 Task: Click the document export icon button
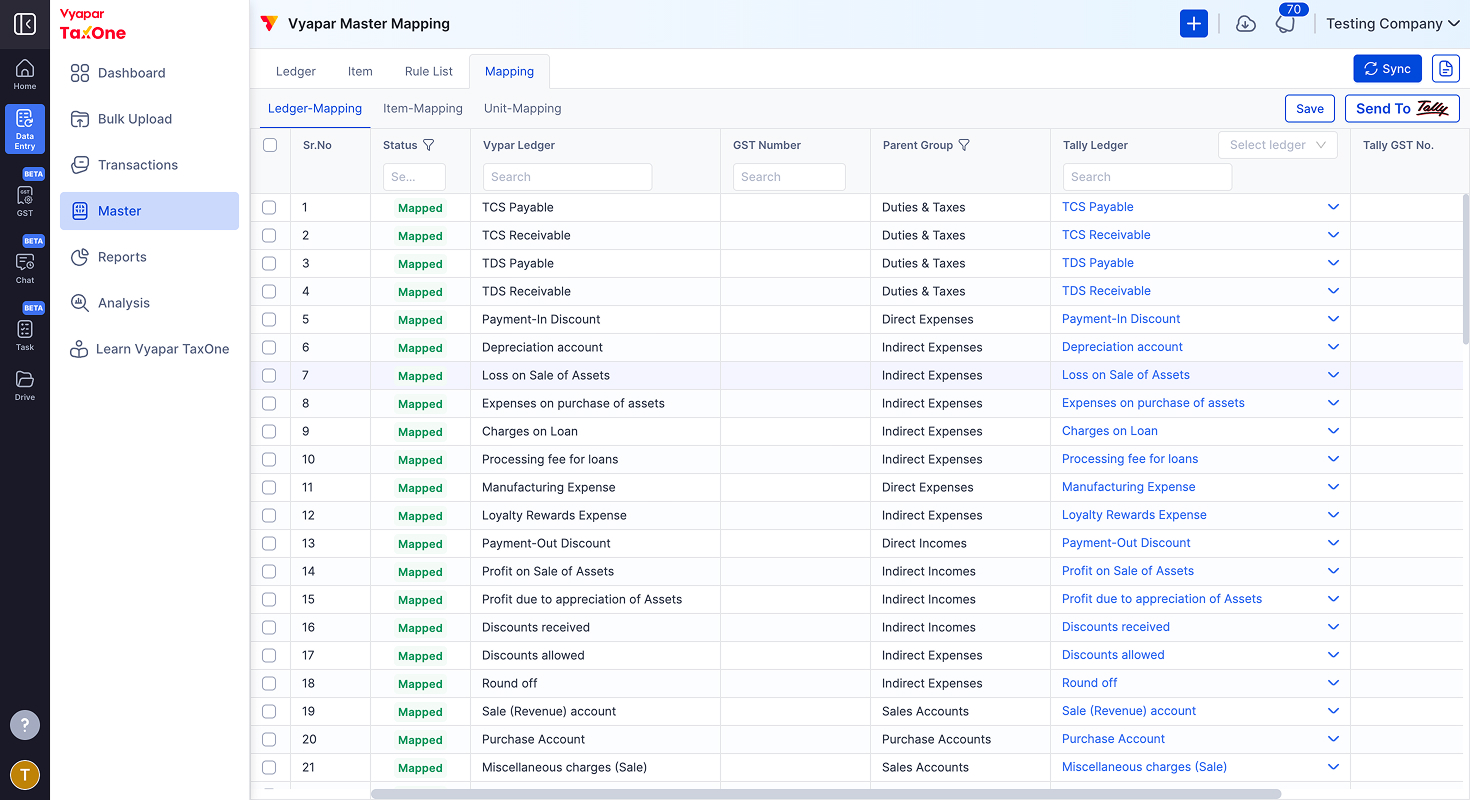(1446, 68)
